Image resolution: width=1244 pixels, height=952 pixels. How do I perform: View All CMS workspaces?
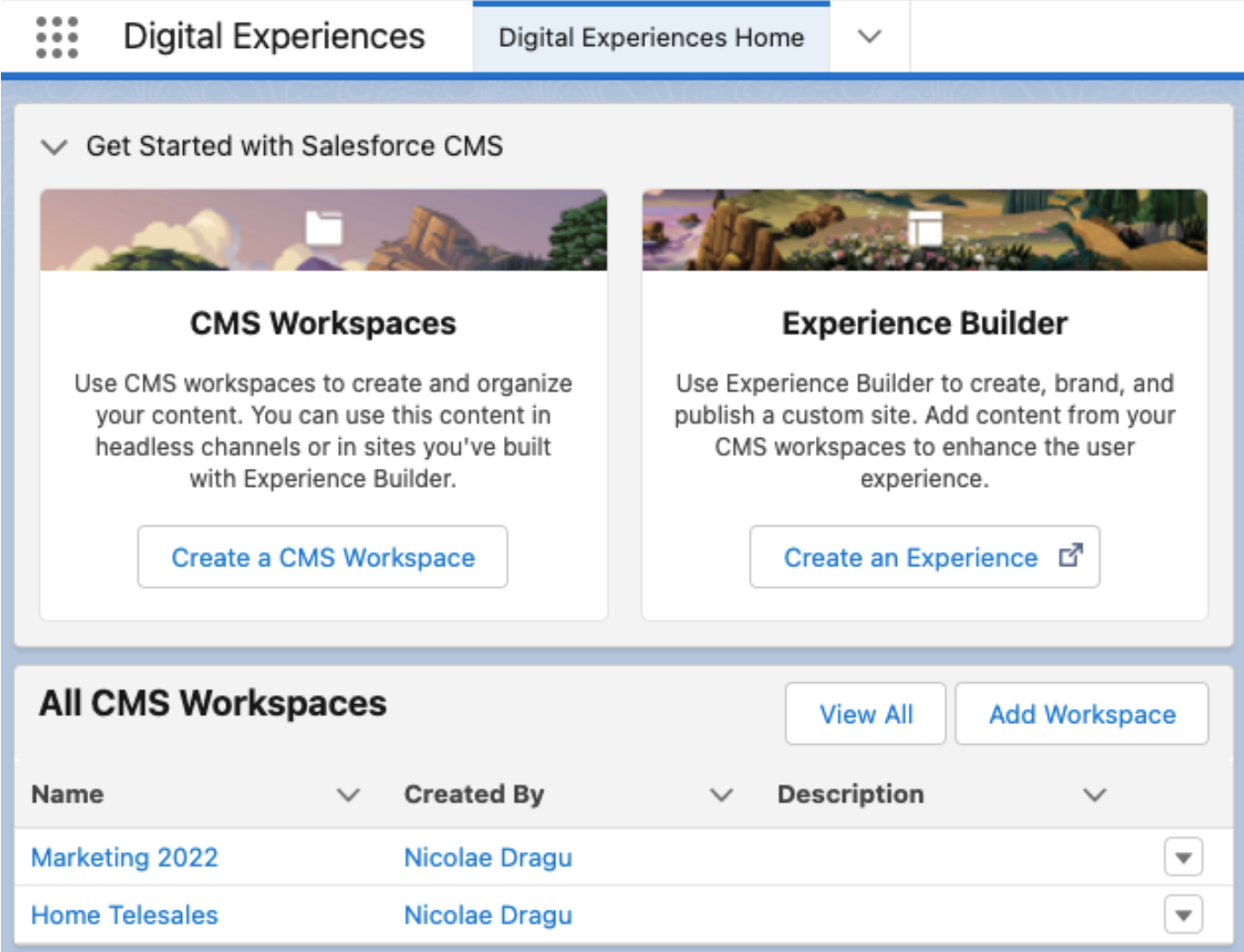864,714
